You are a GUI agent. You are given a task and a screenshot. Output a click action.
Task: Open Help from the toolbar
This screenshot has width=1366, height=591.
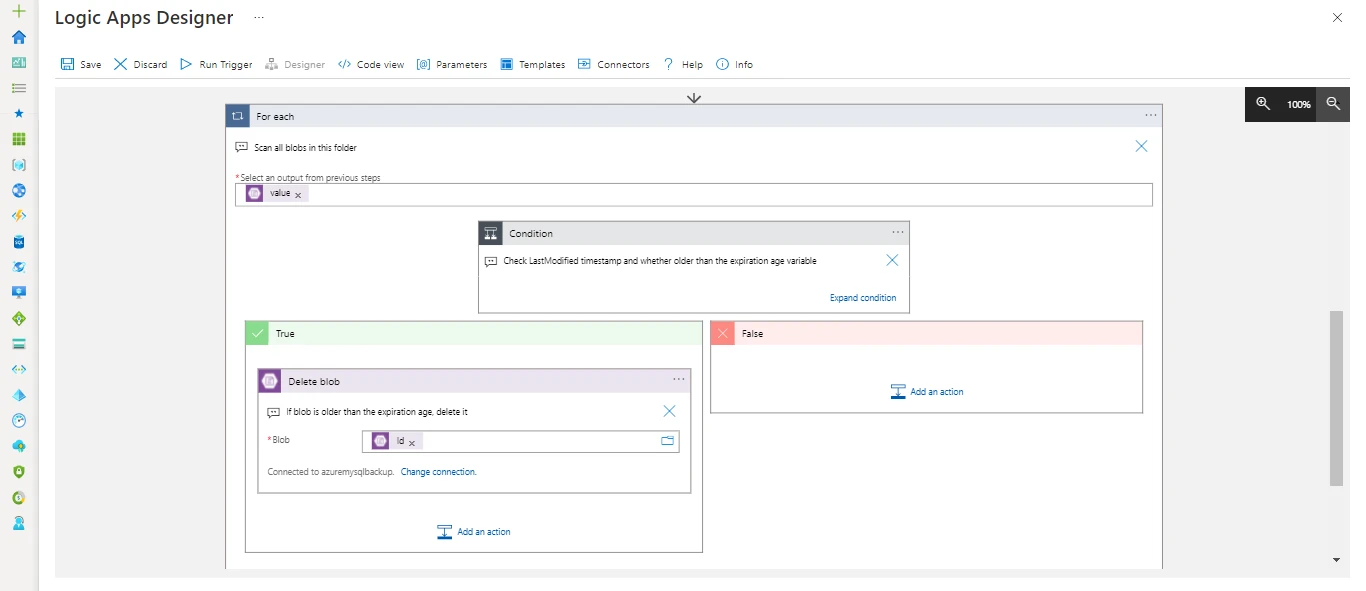tap(682, 63)
